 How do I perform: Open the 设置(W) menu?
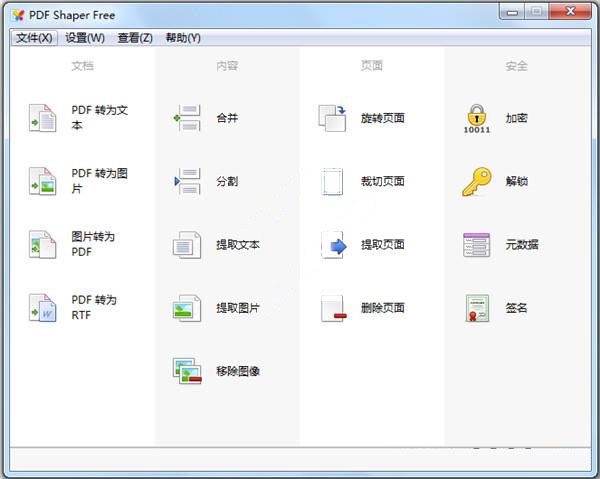[85, 38]
